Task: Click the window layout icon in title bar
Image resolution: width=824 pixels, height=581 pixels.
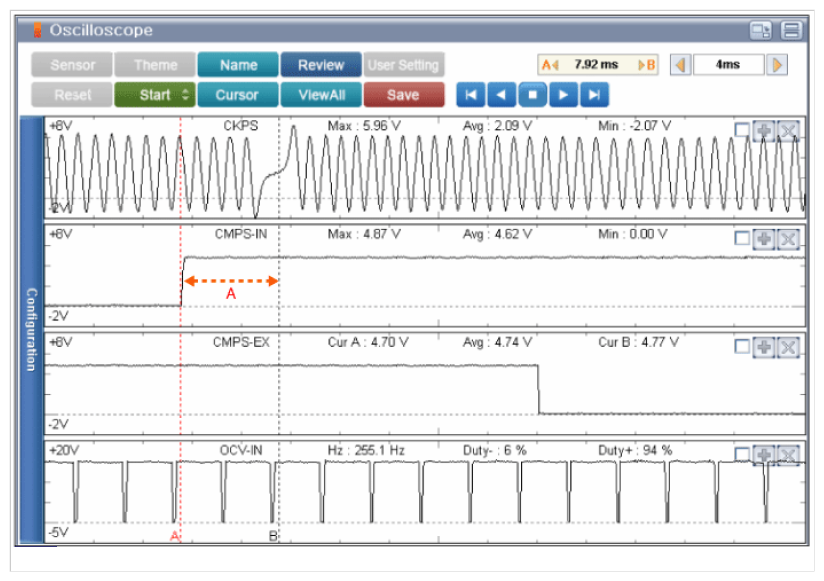Action: (761, 31)
